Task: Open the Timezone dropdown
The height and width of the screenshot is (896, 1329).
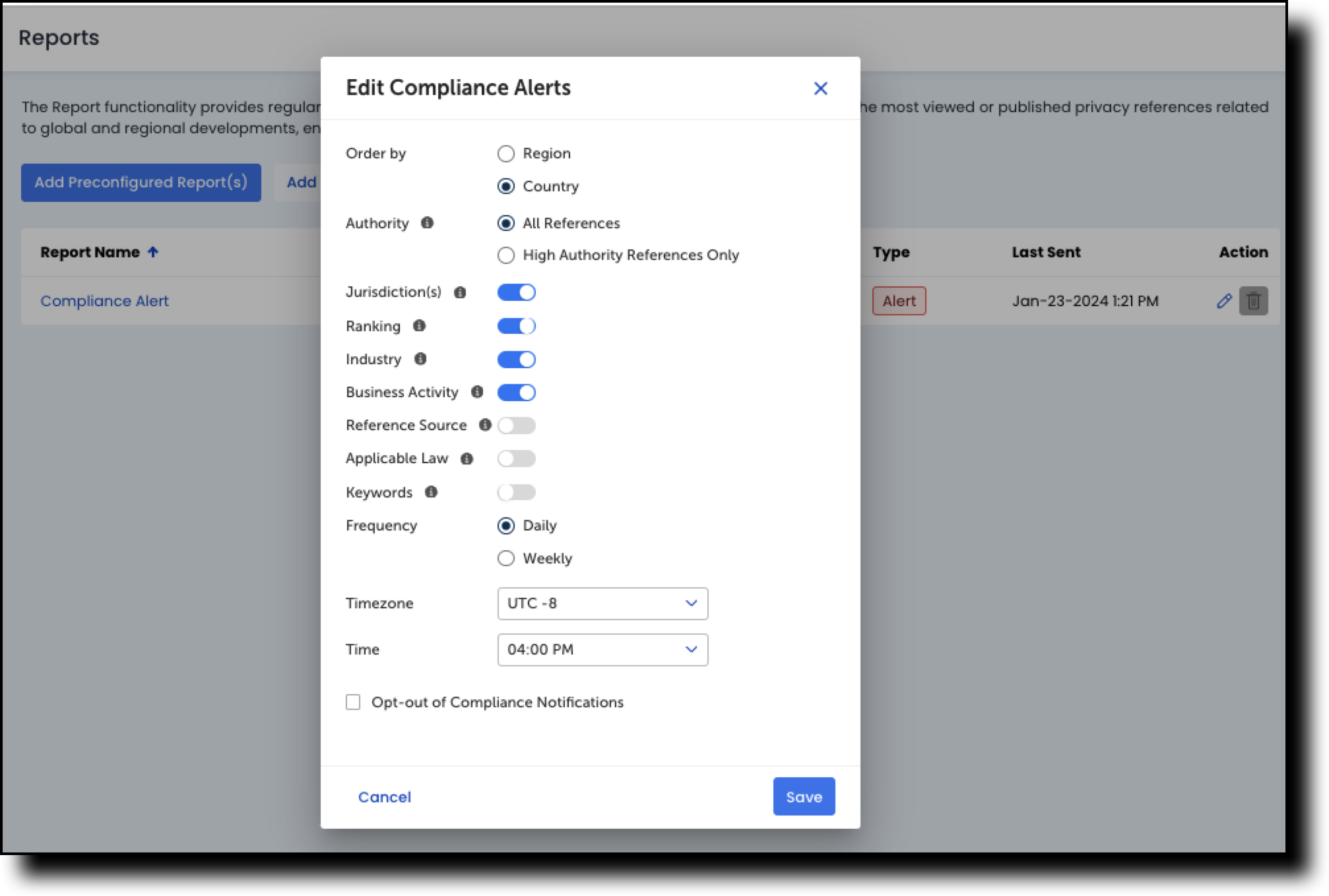Action: [x=602, y=604]
